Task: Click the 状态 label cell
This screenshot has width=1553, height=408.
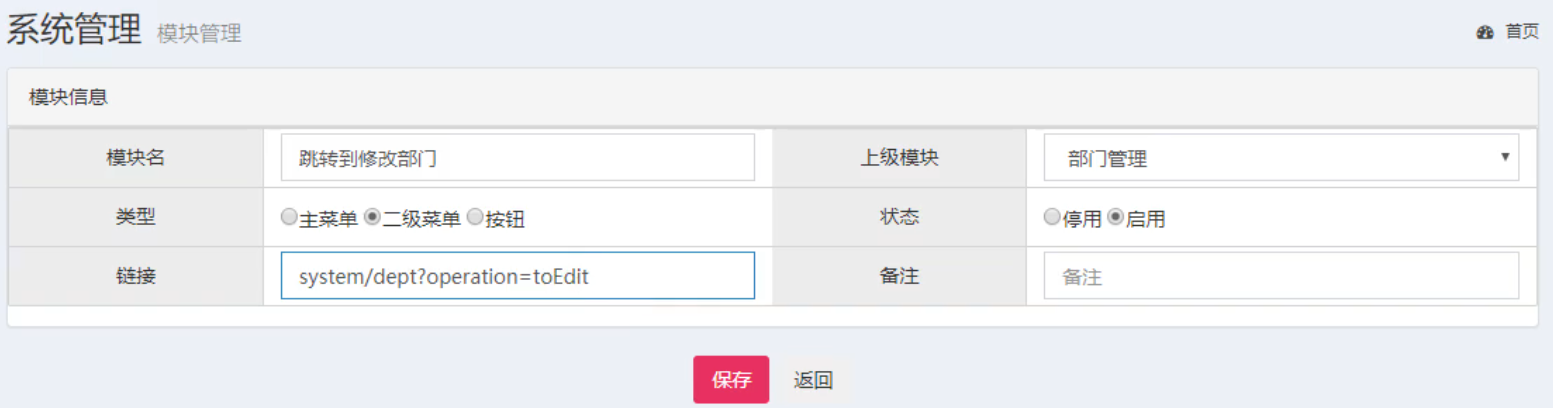Action: pos(899,217)
